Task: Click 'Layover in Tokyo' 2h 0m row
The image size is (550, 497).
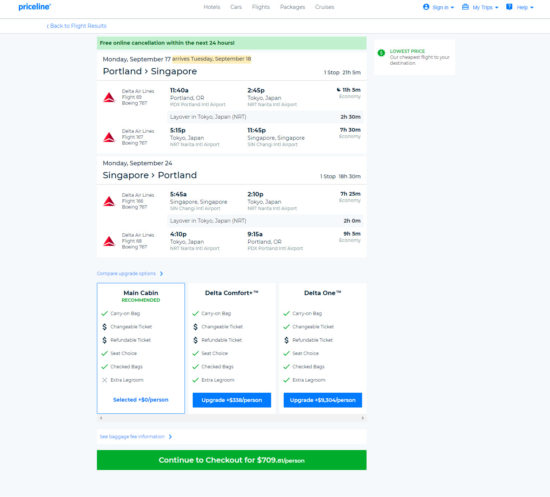Action: click(266, 221)
